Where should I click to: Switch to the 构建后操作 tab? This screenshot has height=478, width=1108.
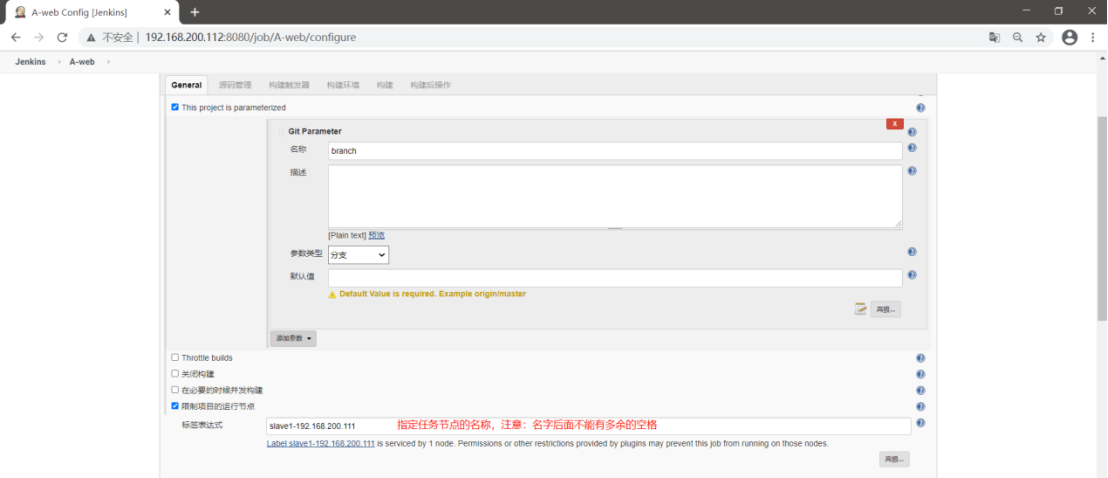[430, 85]
